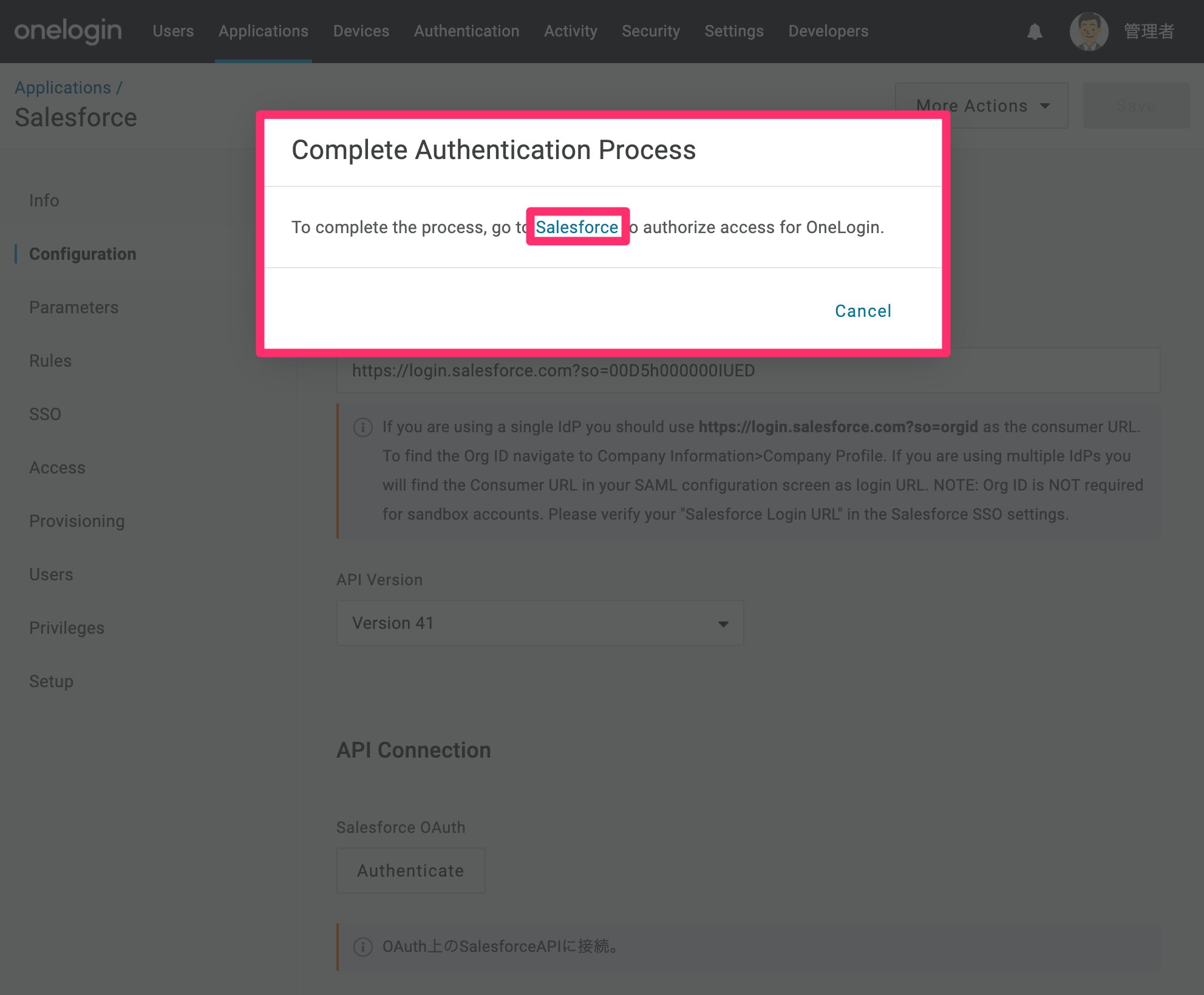The image size is (1204, 995).
Task: Open the Authentication top menu
Action: click(466, 31)
